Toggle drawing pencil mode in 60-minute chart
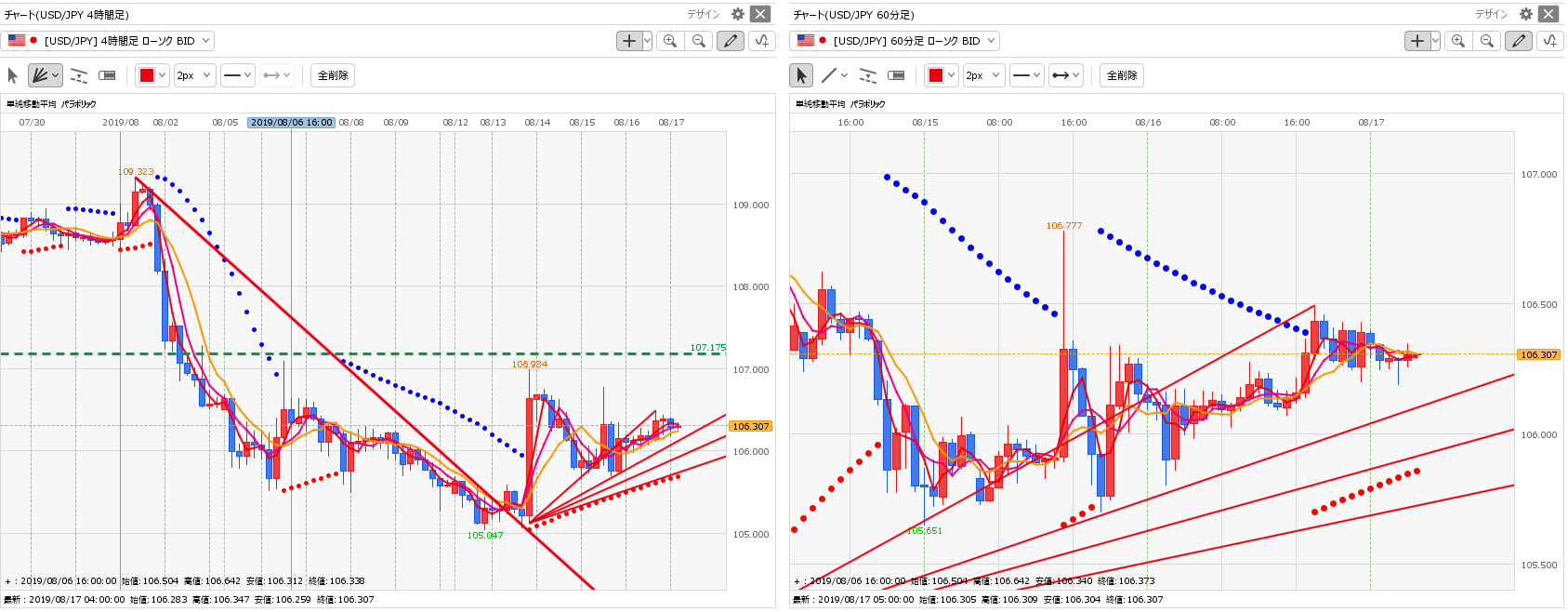The image size is (1568, 612). [x=1519, y=41]
